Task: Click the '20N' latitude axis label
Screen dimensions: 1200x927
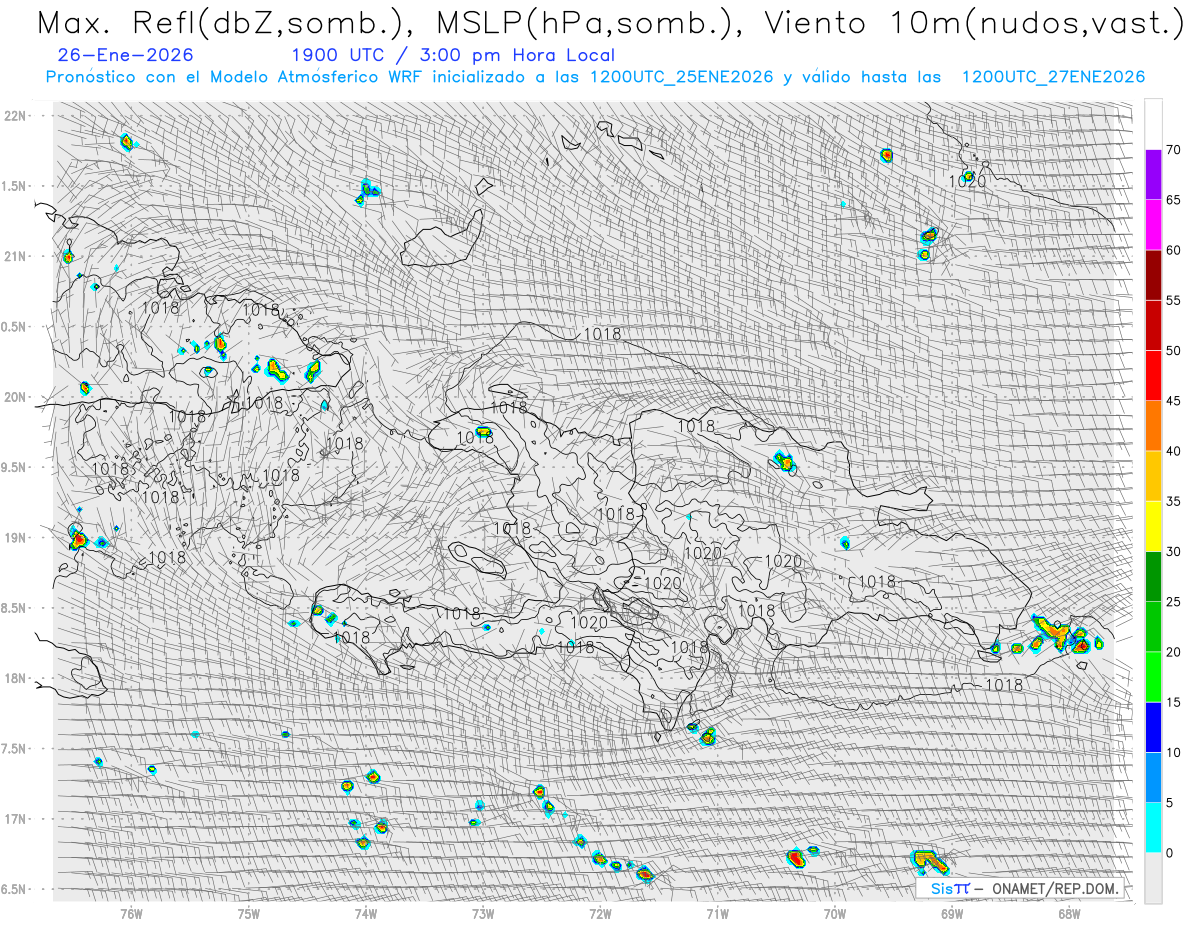Action: coord(16,397)
